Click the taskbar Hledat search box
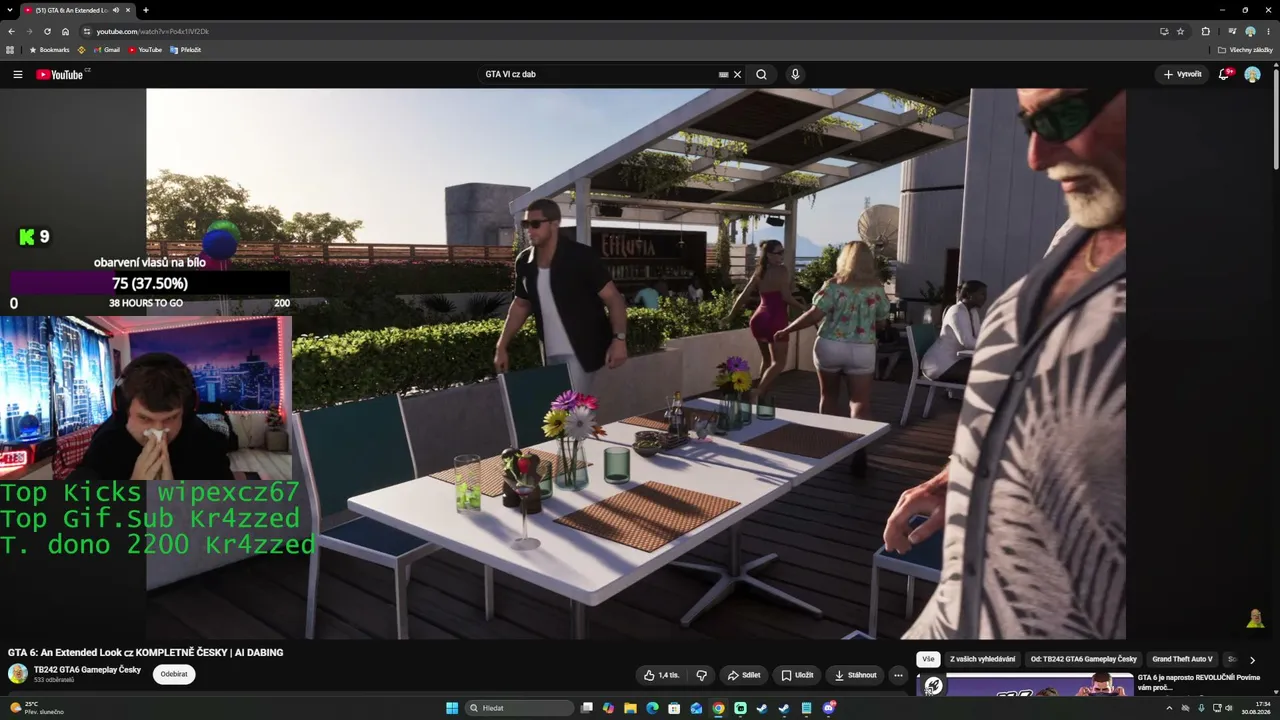Image resolution: width=1280 pixels, height=720 pixels. tap(520, 708)
